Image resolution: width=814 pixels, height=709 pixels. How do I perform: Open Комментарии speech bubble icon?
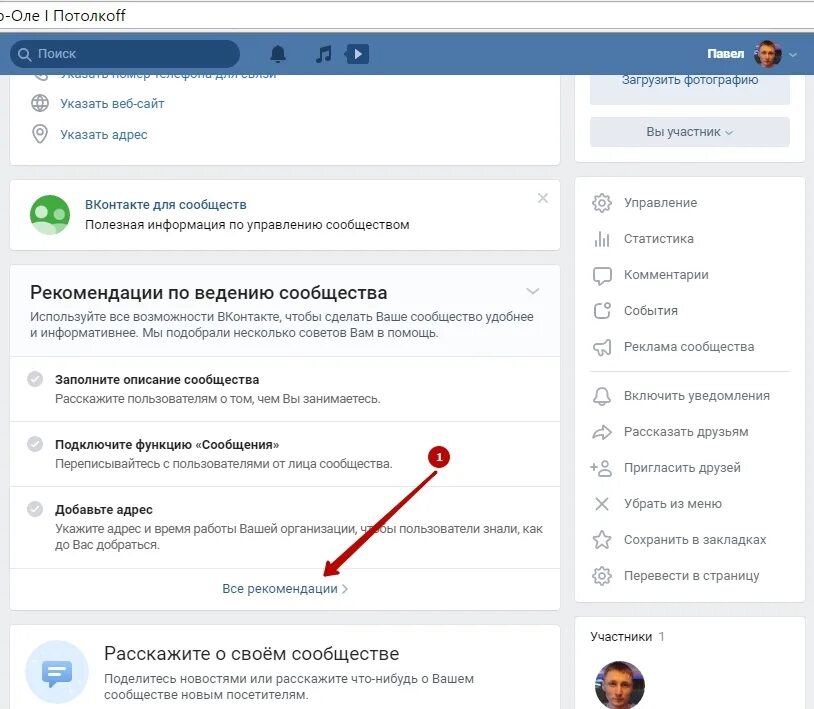pyautogui.click(x=602, y=274)
